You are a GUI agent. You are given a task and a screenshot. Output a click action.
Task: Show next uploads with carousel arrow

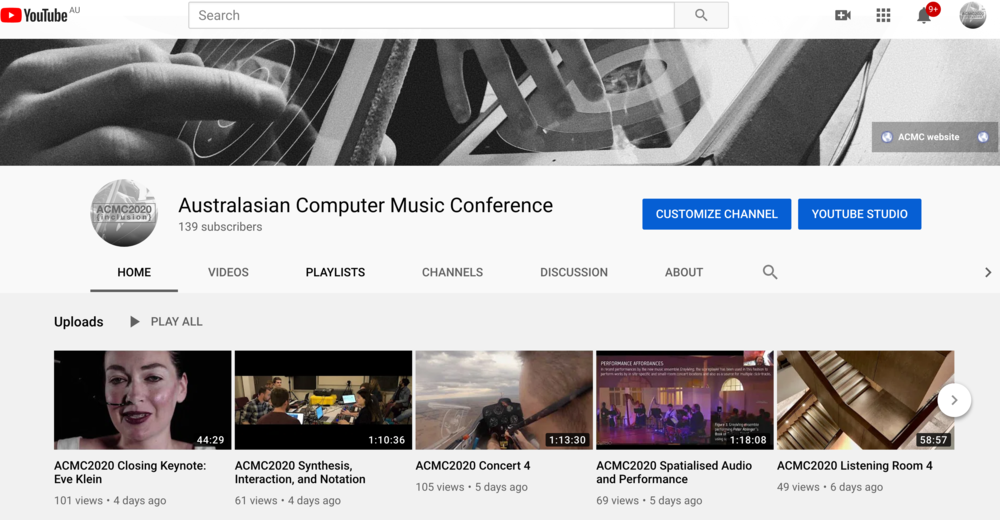tap(954, 400)
